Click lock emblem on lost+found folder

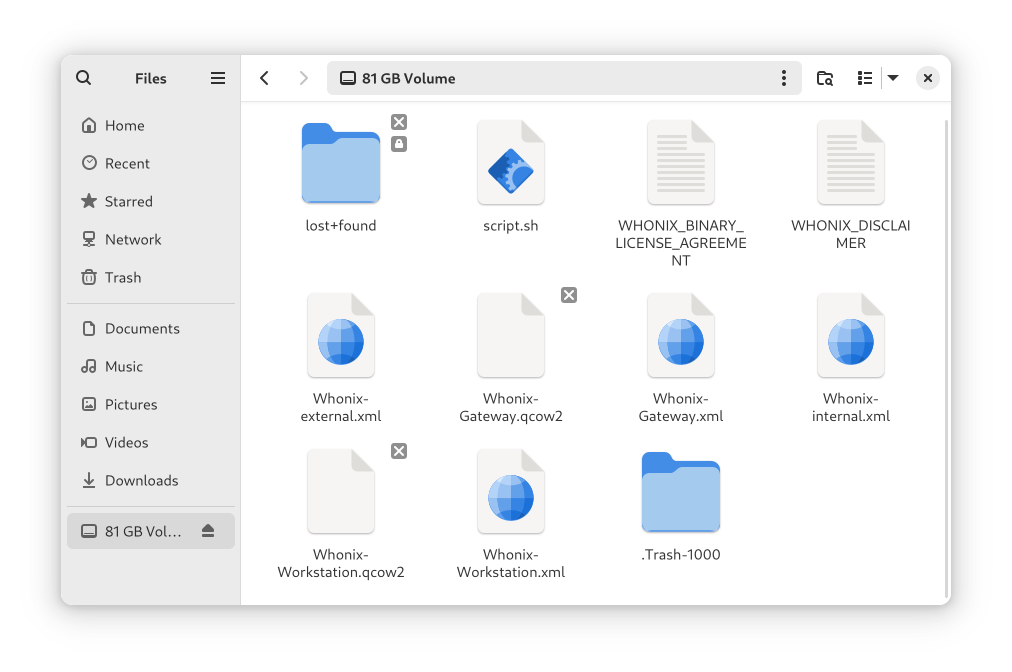(399, 144)
